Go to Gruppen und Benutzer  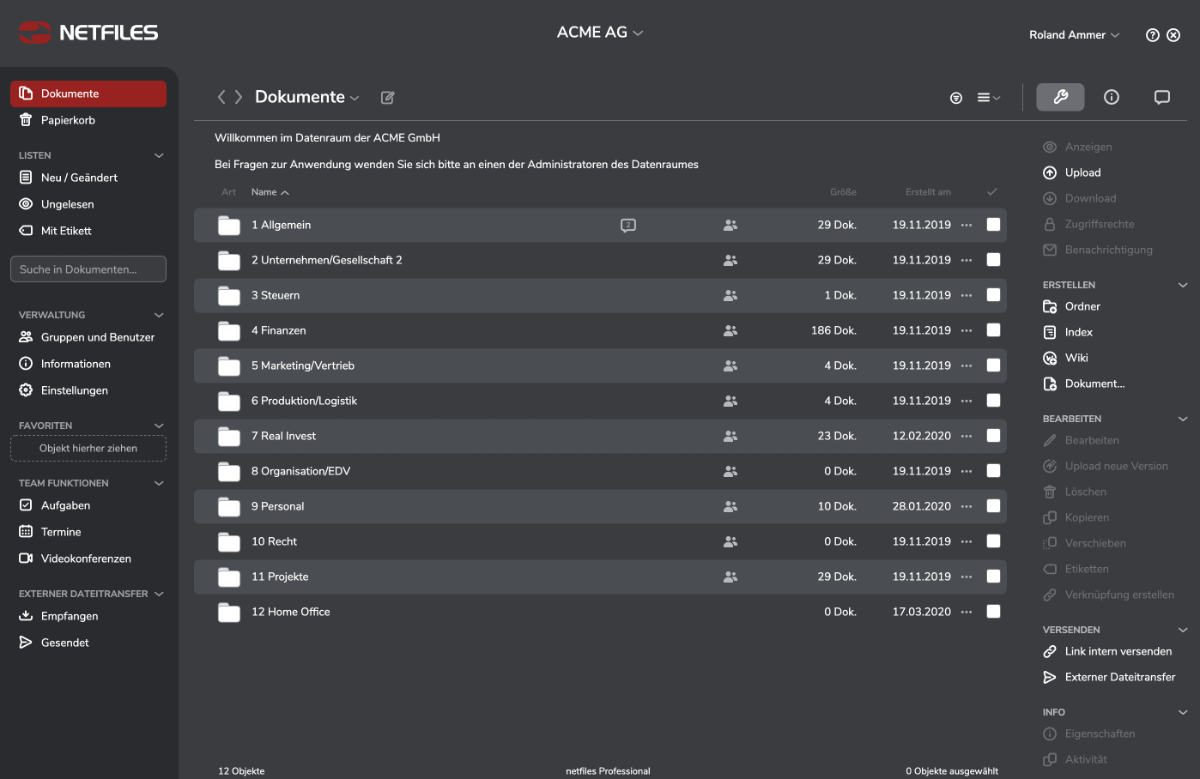97,338
